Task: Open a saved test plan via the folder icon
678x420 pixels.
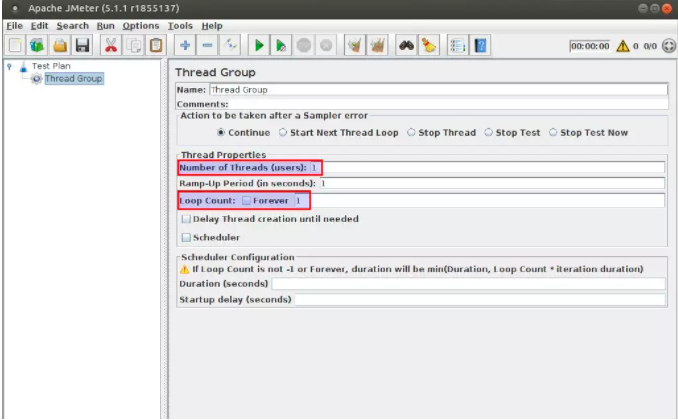Action: (x=60, y=45)
